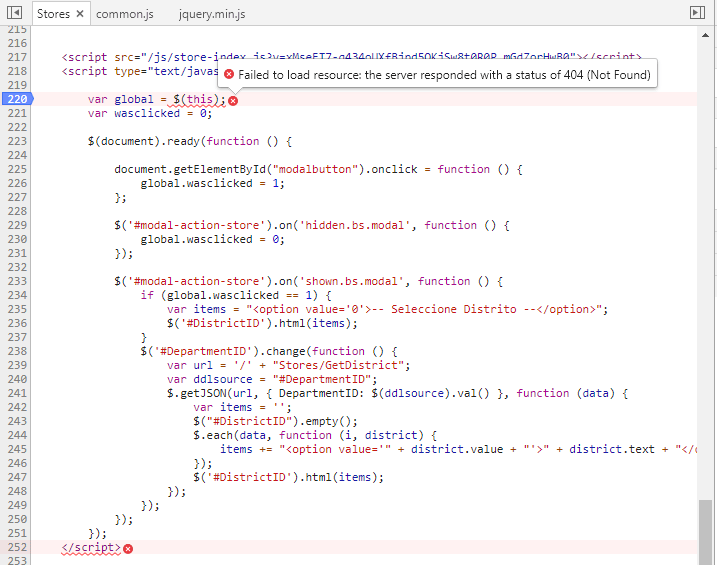Image resolution: width=717 pixels, height=565 pixels.
Task: Click "Stores/GetDistrict" string on line 239
Action: click(338, 365)
